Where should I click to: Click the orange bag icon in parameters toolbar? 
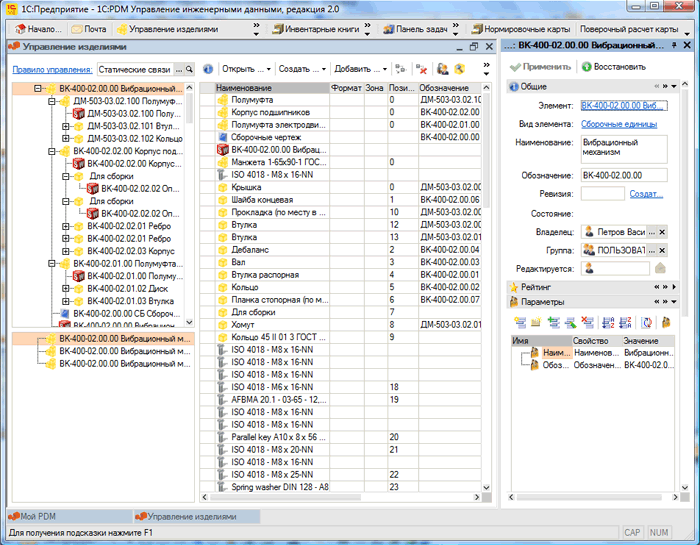click(x=666, y=322)
